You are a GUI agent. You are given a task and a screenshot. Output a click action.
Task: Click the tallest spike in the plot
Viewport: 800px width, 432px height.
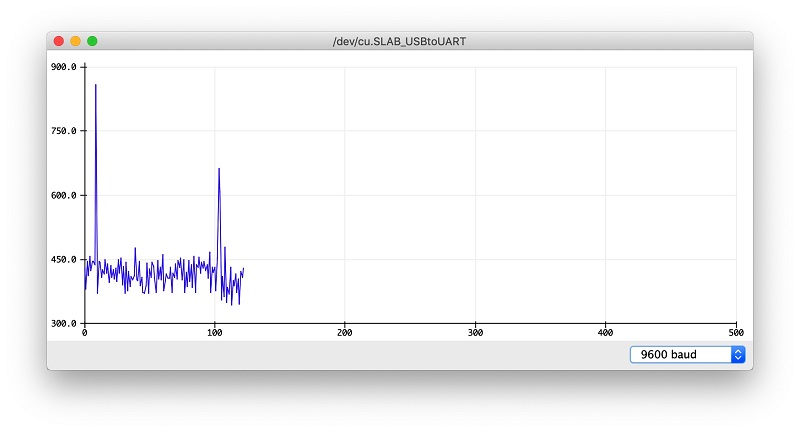(x=96, y=173)
